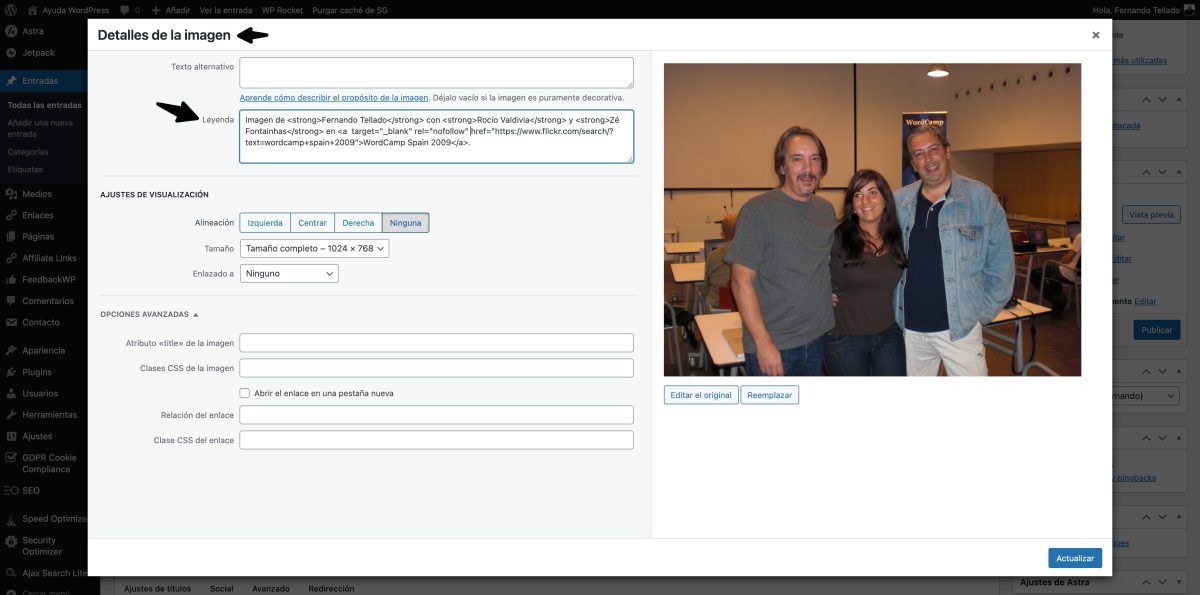1200x595 pixels.
Task: Open Todas las entradas submenu item
Action: coord(44,105)
